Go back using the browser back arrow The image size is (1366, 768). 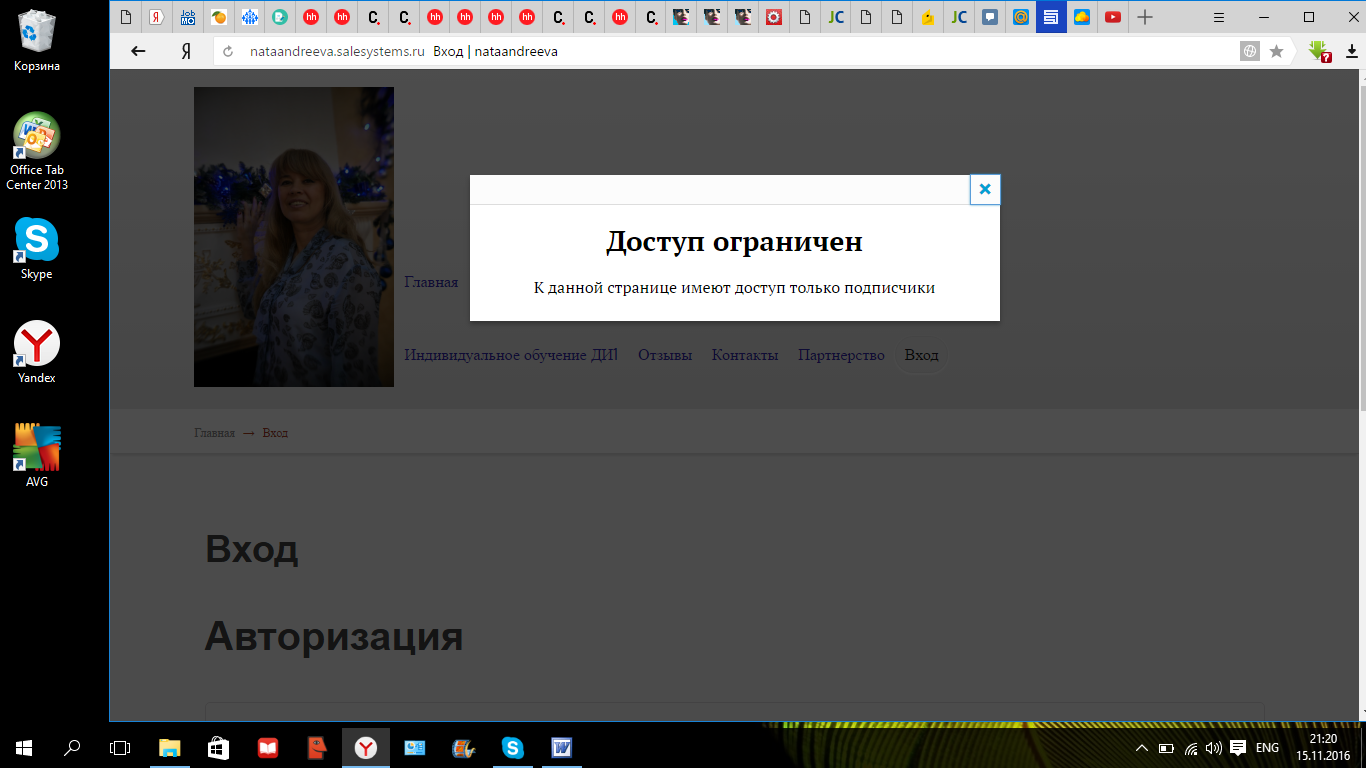click(x=139, y=51)
